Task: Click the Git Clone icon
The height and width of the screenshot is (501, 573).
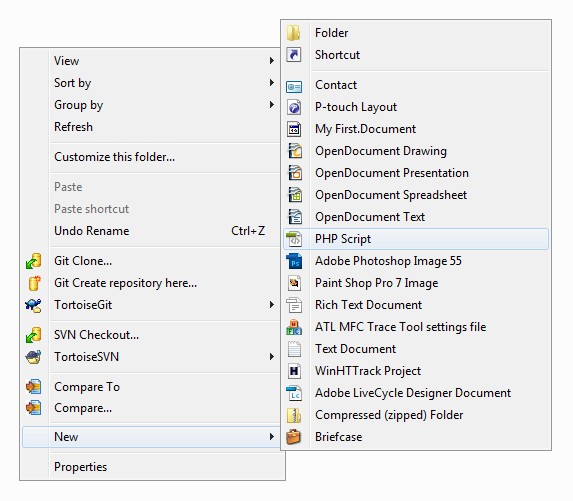Action: click(33, 261)
